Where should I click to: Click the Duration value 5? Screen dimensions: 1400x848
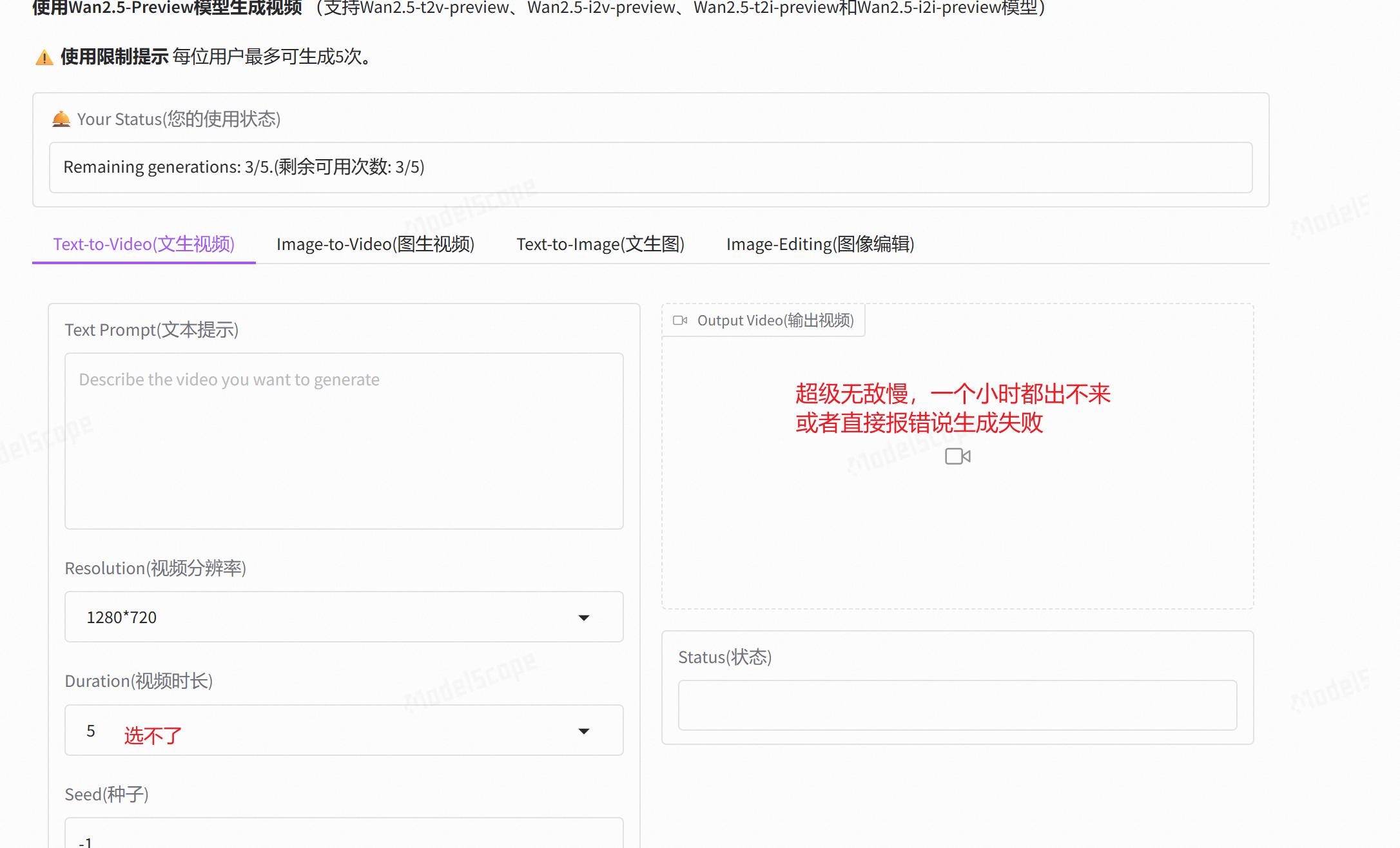91,731
